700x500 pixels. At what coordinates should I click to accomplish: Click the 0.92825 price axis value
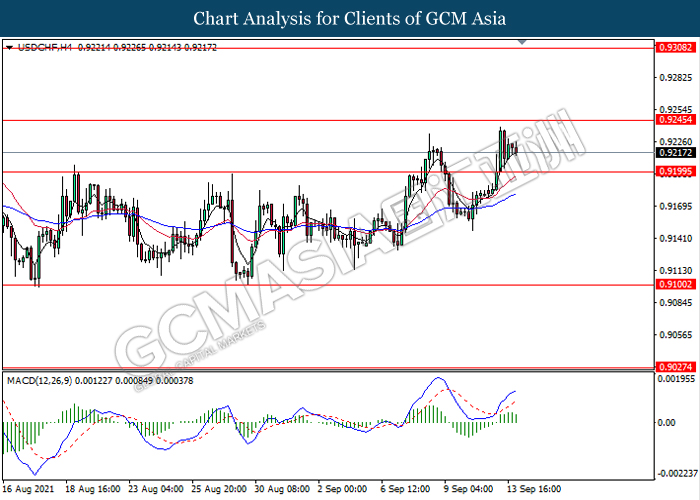coord(676,78)
